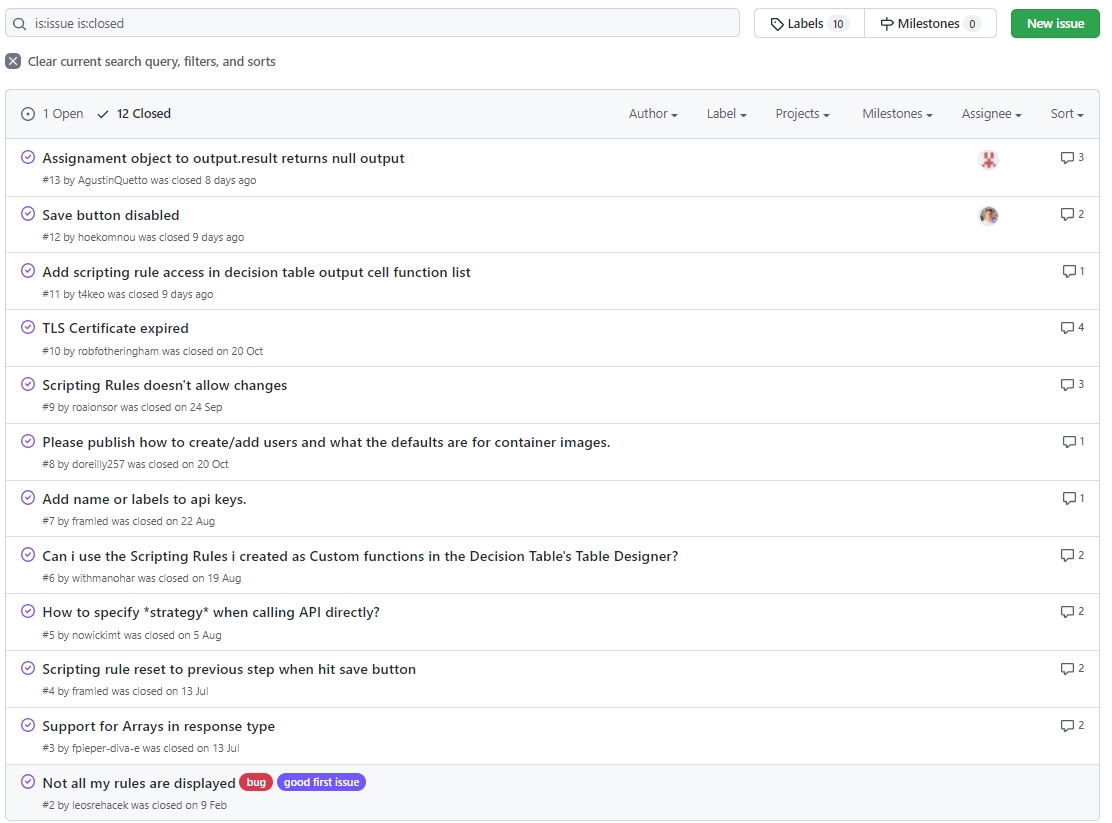
Task: Click assignee avatar on issue #13
Action: point(988,160)
